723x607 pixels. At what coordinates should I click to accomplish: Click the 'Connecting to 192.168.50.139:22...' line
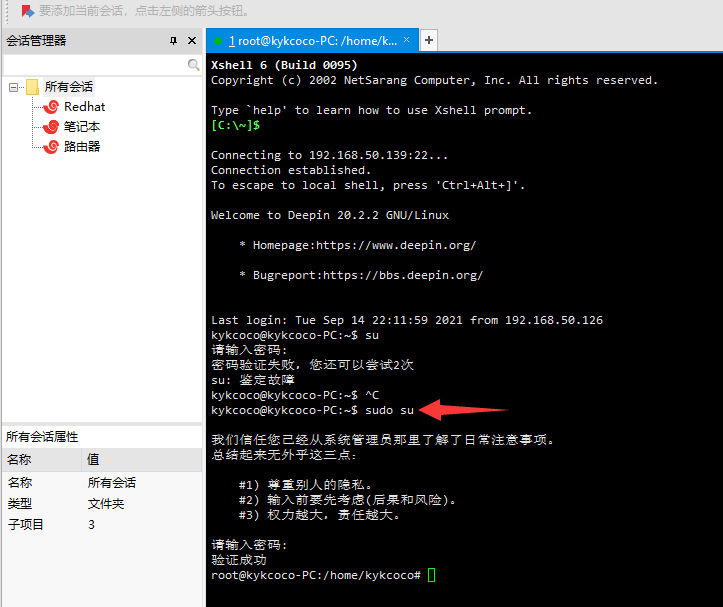pos(329,155)
